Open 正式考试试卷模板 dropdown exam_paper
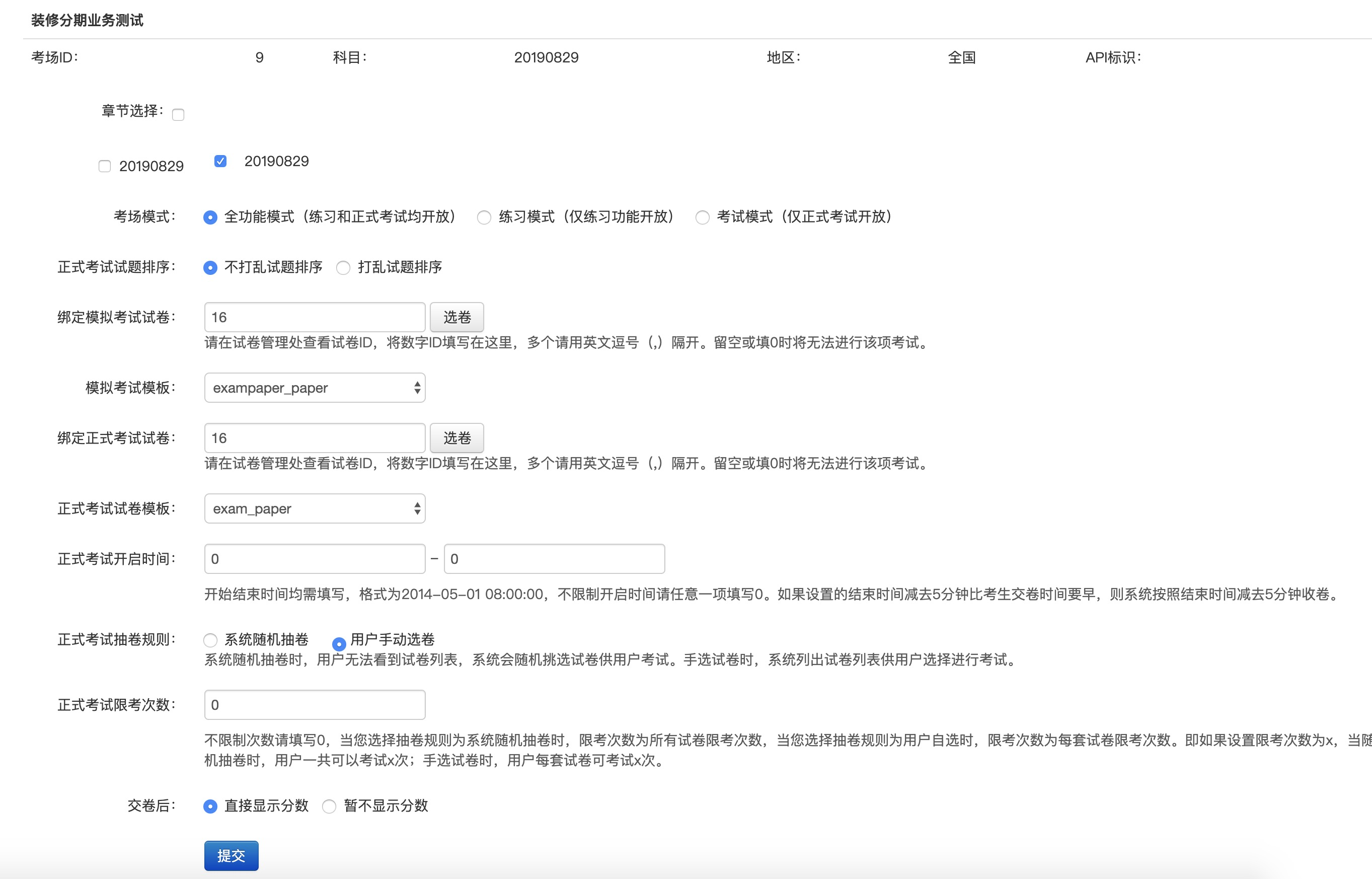Screen dimensions: 1372x879 point(315,508)
